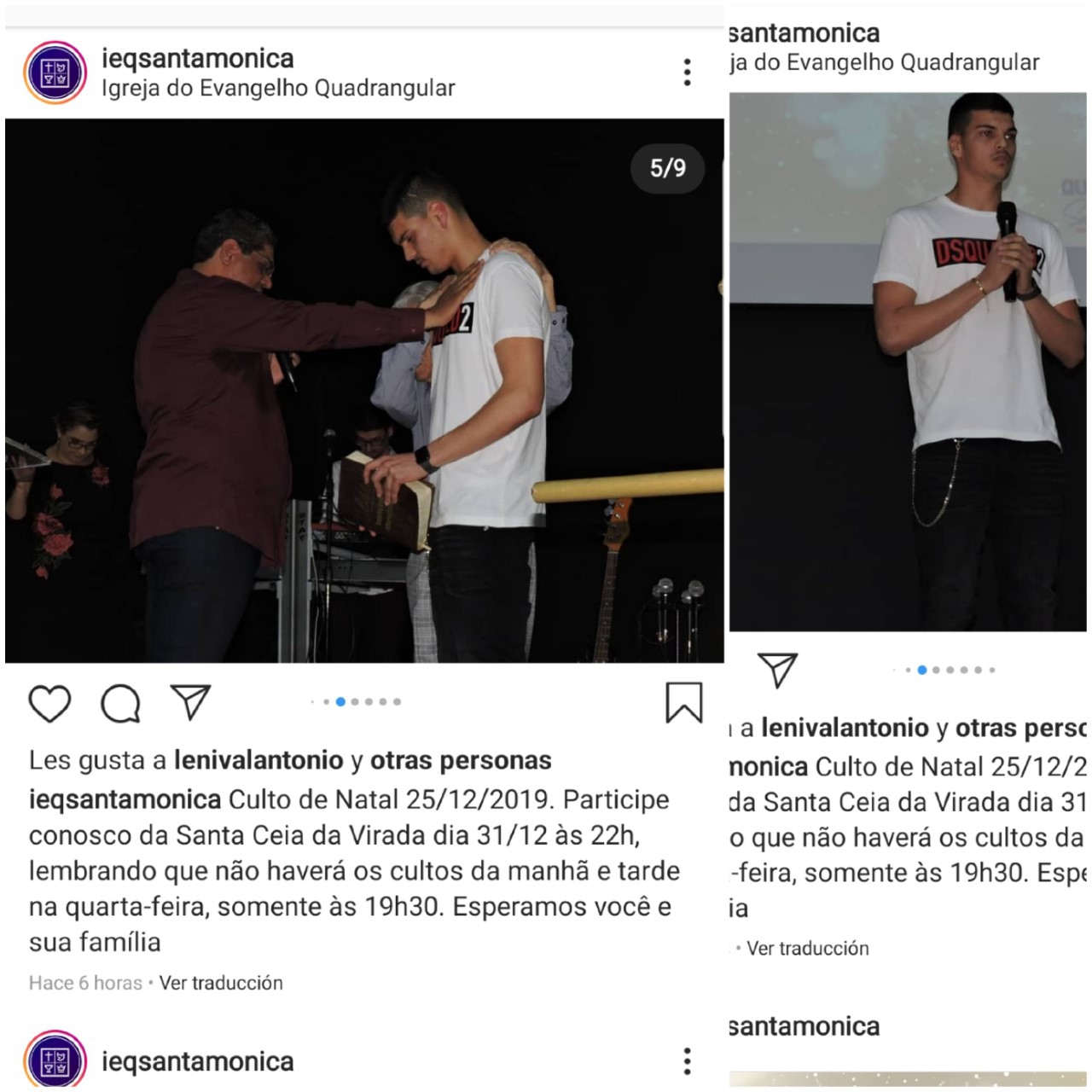Tap Ver traducción in the right panel

tap(808, 948)
